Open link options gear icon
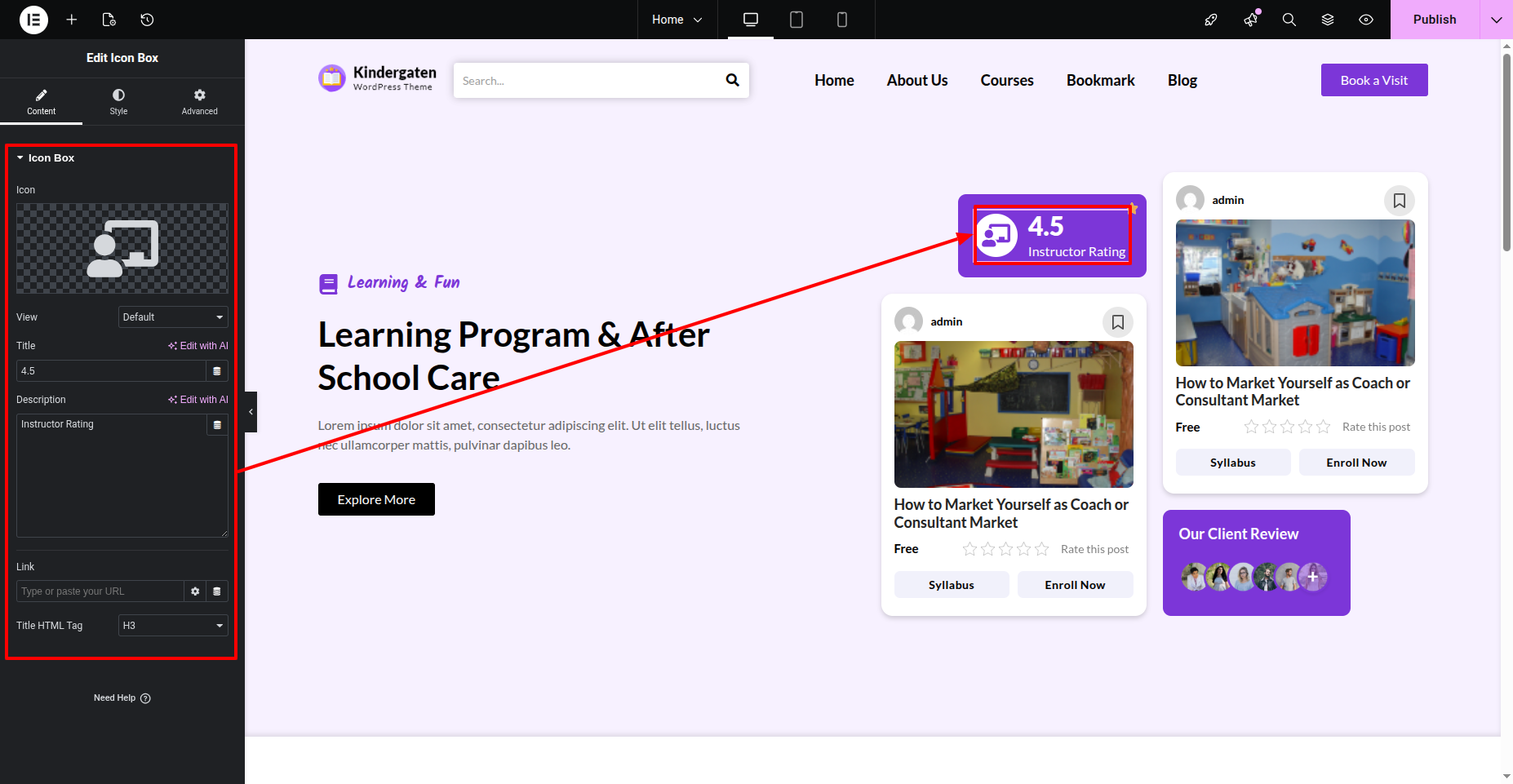The width and height of the screenshot is (1513, 784). click(195, 591)
